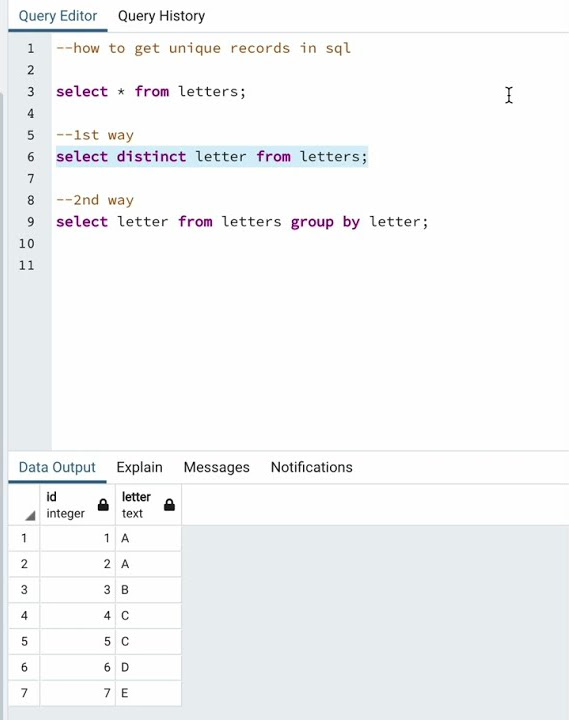
Task: Click the id cell with value 5
Action: (x=78, y=641)
